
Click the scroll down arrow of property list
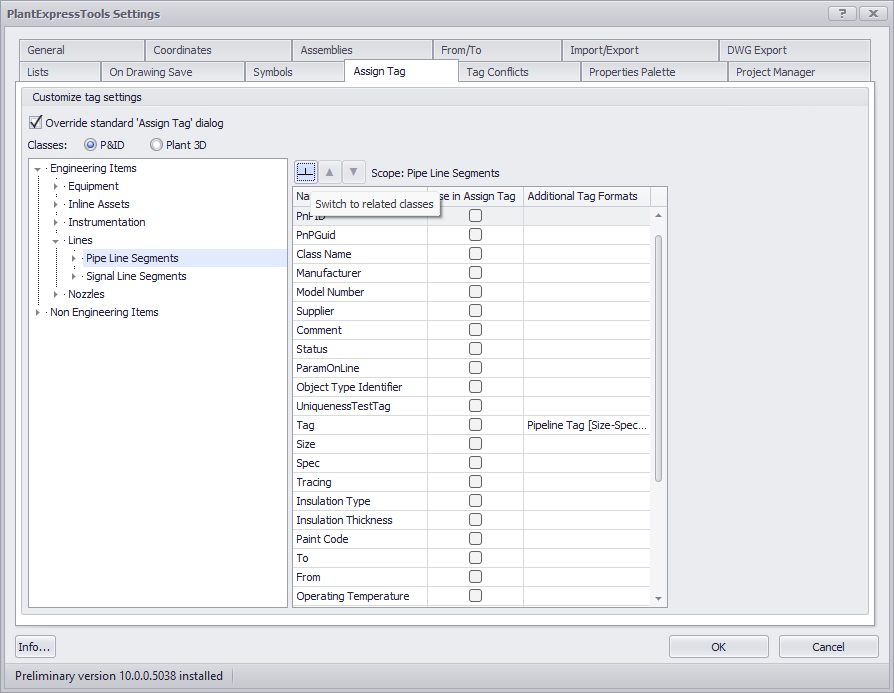pos(659,598)
